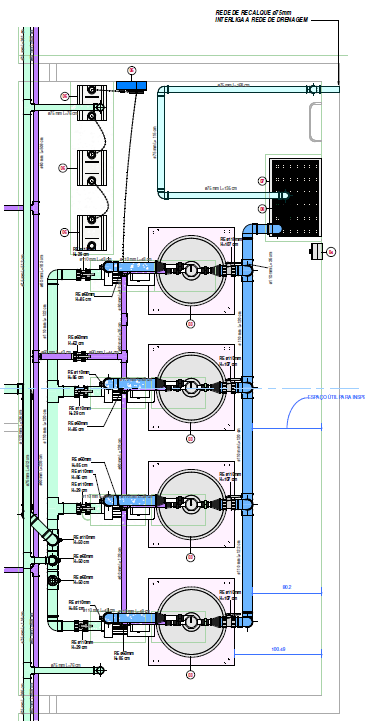Select round floor drain with grid pattern
This screenshot has width=365, height=727.
(52, 580)
